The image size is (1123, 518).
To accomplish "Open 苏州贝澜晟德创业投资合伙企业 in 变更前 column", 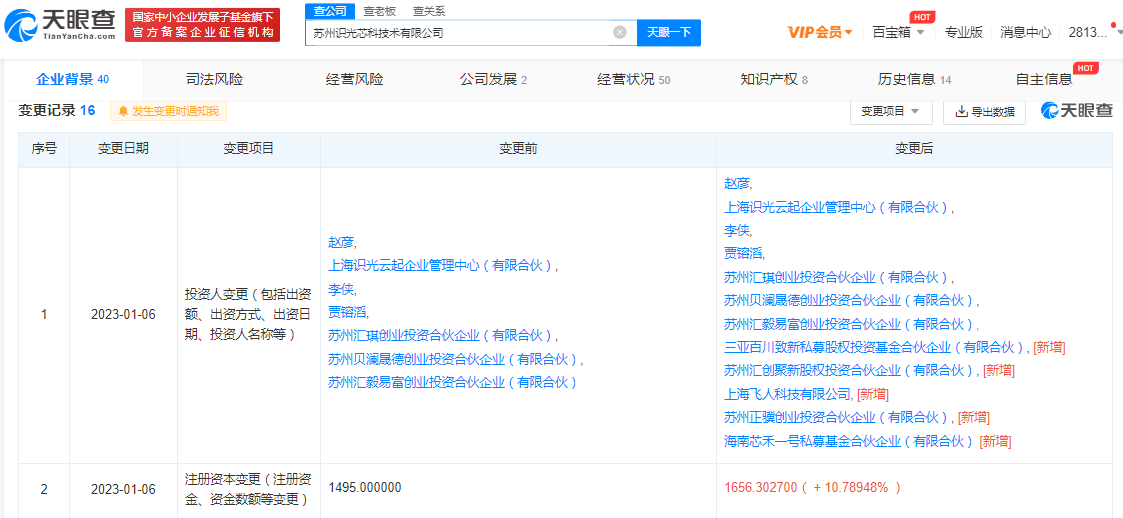I will [453, 359].
